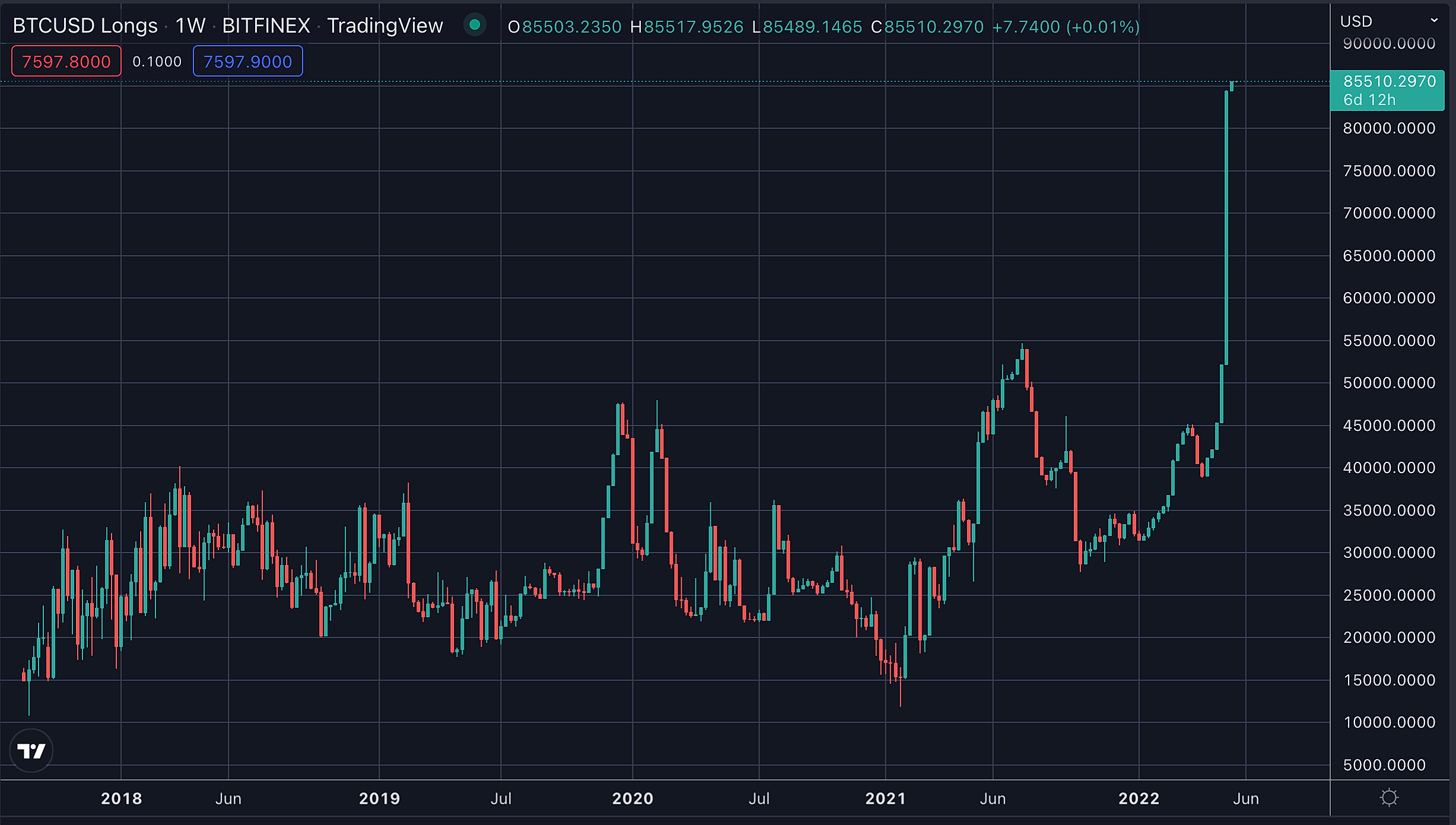Click the 90000.0000 price axis label
The image size is (1456, 825).
[1389, 43]
